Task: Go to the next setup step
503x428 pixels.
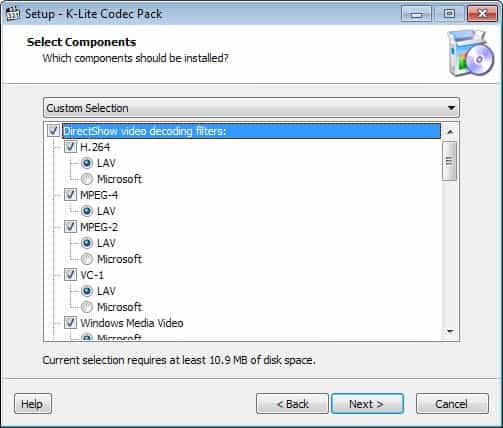Action: coord(367,404)
